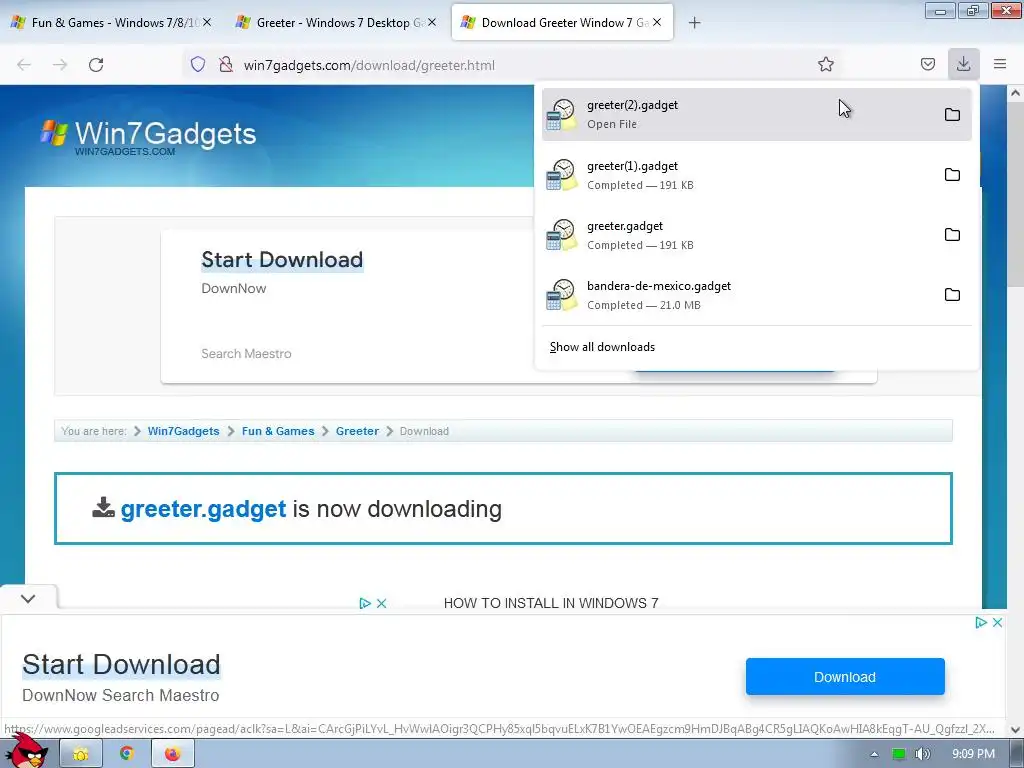Show bandera-de-mexico.gadget in folder

952,295
